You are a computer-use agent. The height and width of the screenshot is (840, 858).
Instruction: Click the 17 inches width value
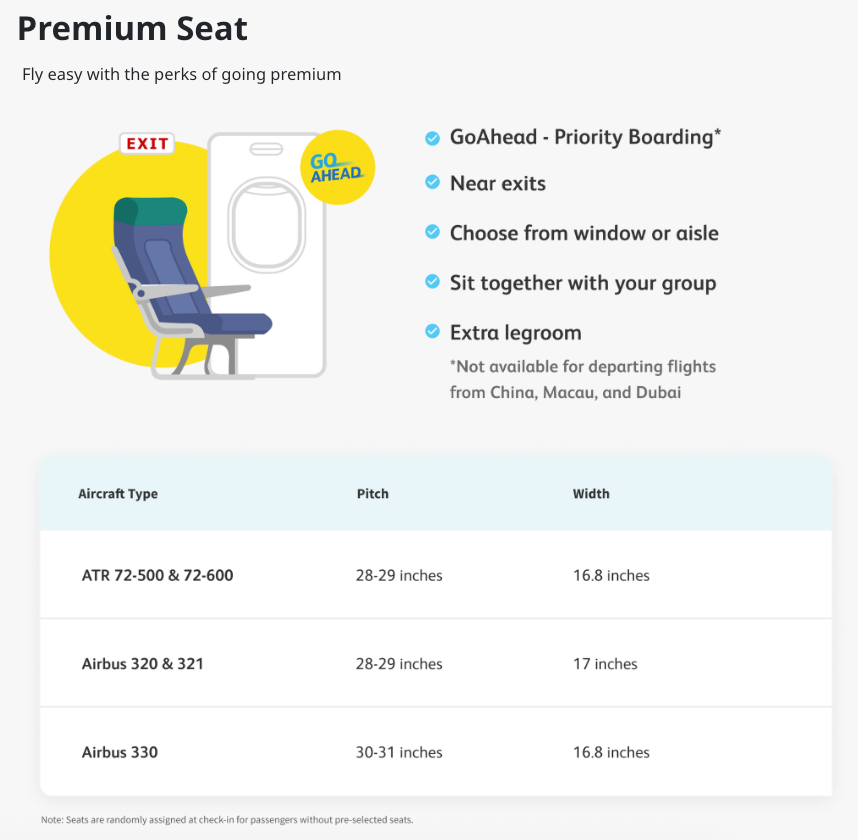605,663
